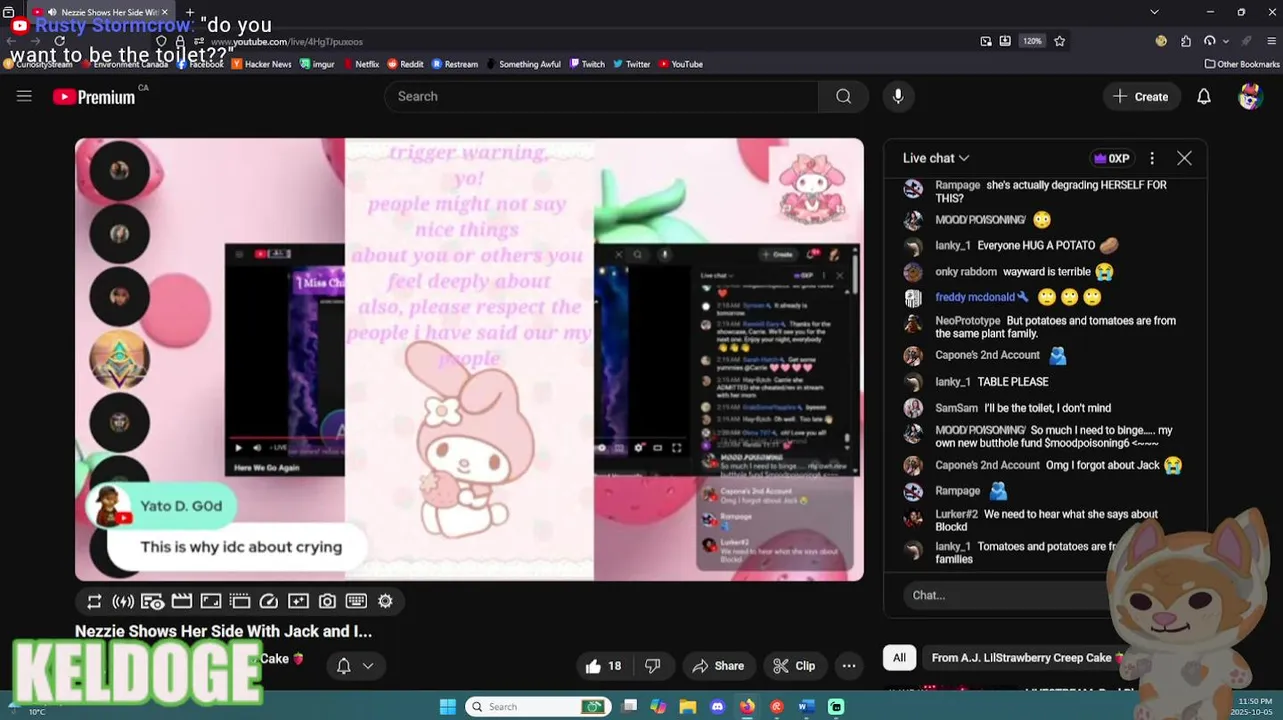Open the Hacker News bookmark
This screenshot has height=720, width=1283.
[x=261, y=64]
